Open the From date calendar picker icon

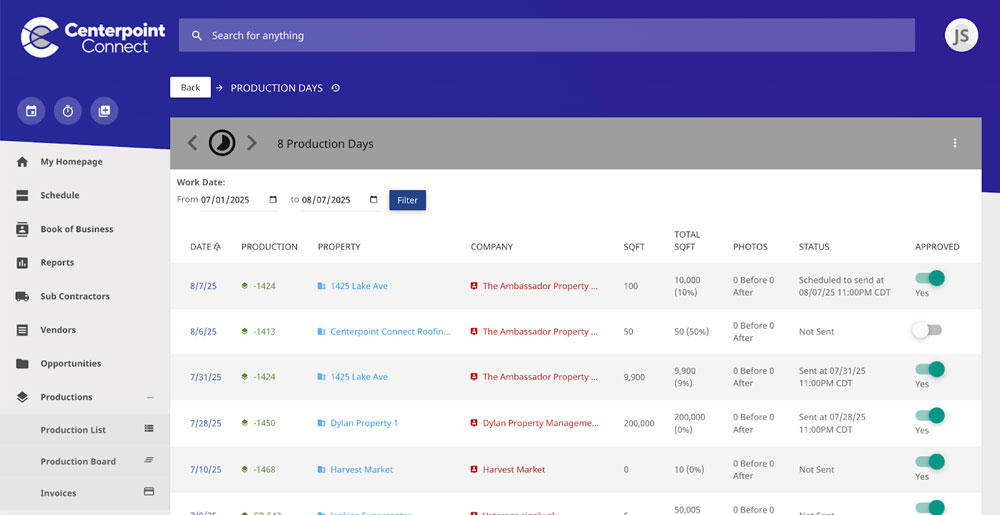point(273,199)
